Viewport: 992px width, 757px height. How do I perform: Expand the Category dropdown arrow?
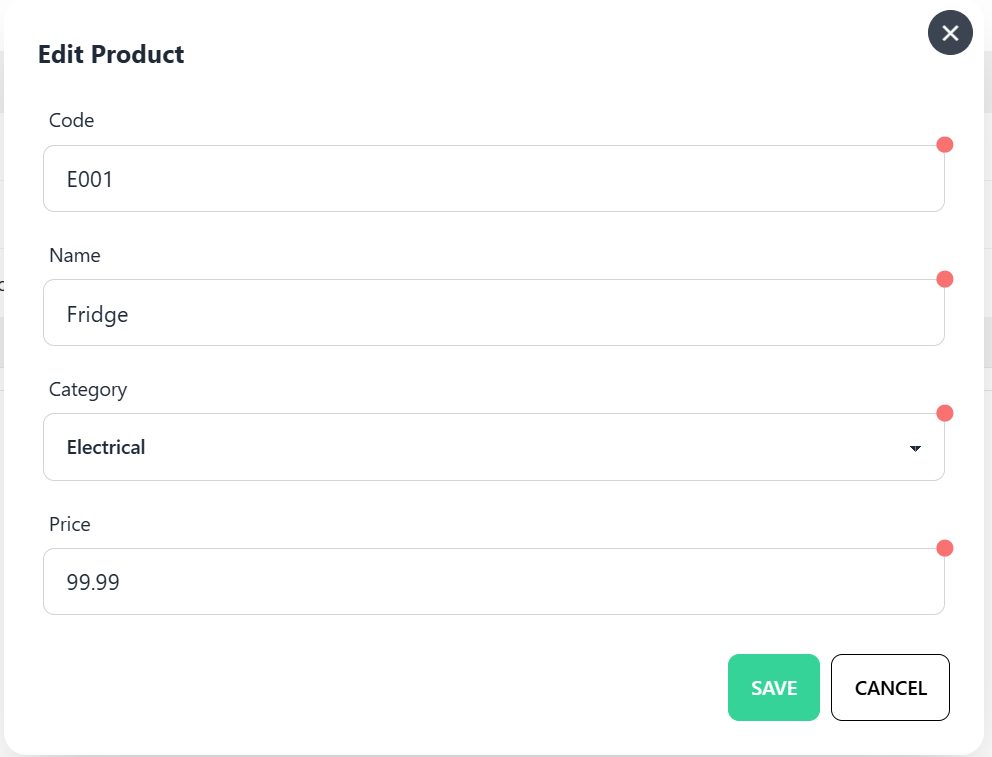click(914, 448)
